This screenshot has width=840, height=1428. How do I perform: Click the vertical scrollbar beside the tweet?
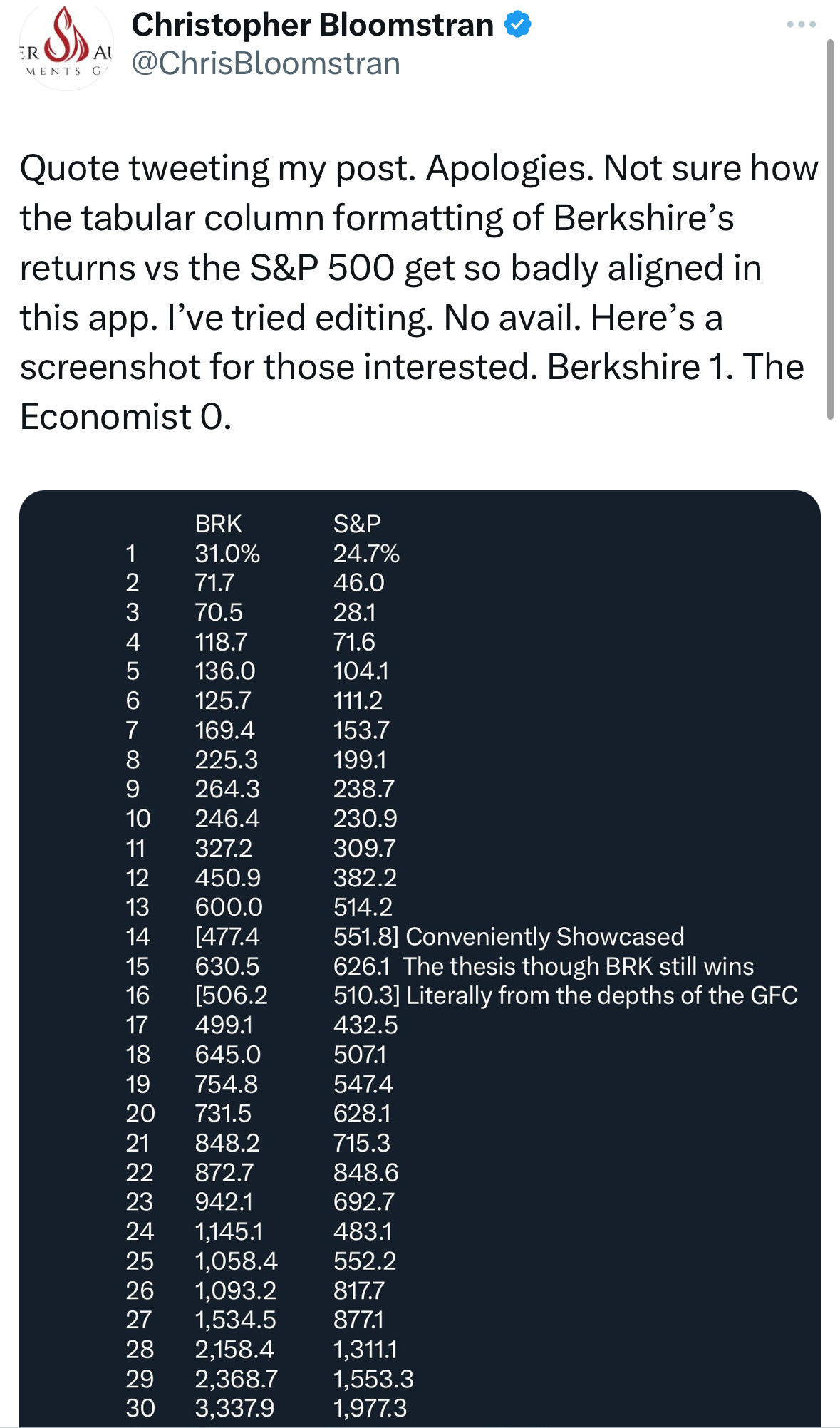[x=830, y=229]
